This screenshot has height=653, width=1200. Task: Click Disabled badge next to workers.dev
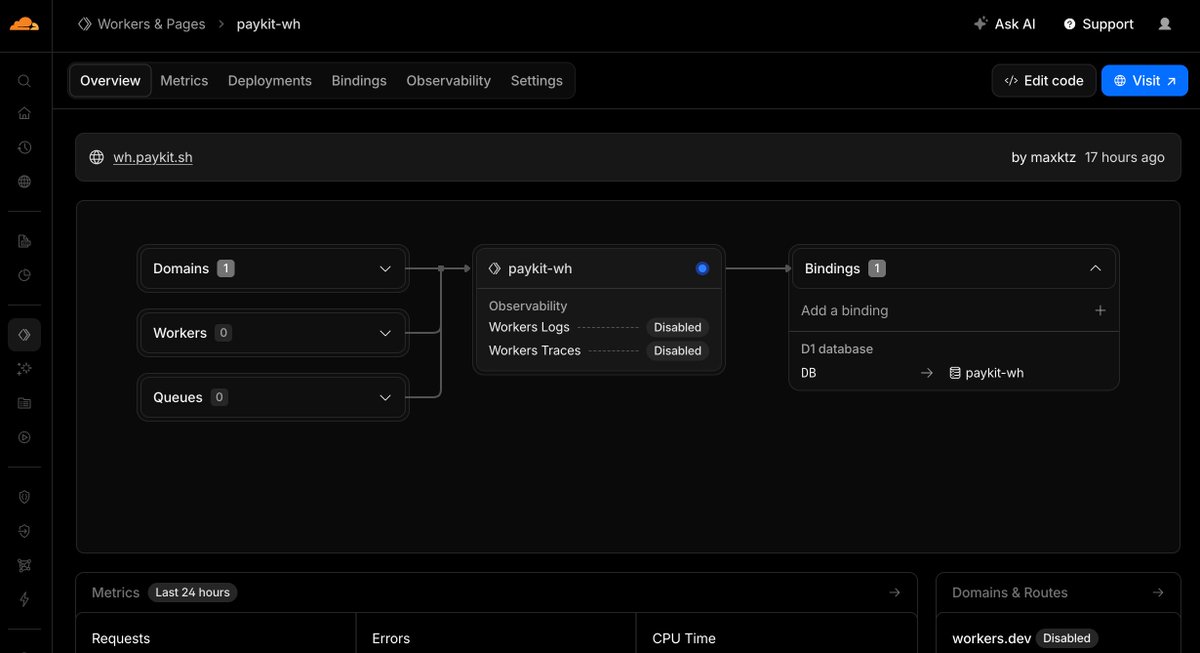(1067, 638)
